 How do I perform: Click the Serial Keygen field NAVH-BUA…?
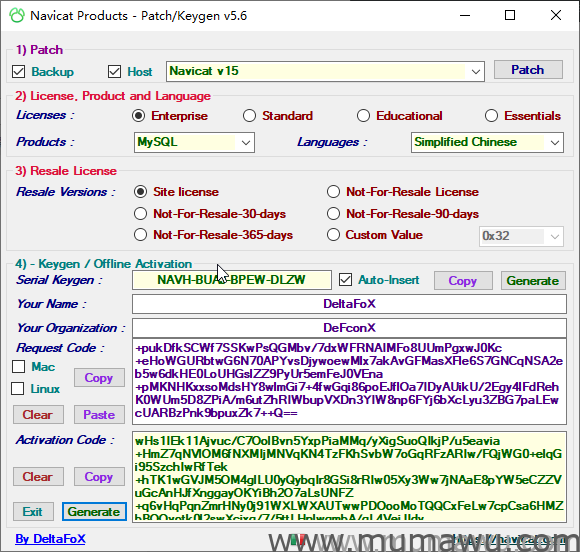(x=232, y=280)
